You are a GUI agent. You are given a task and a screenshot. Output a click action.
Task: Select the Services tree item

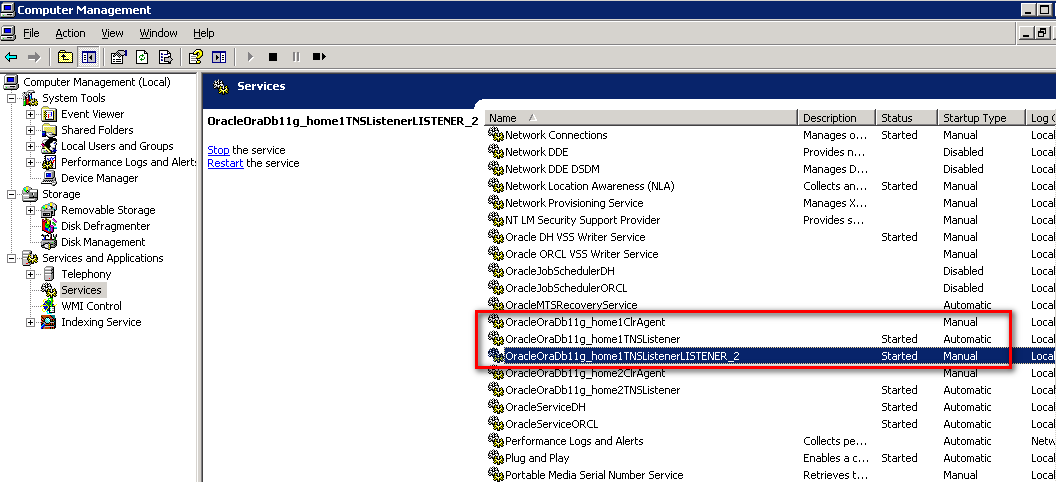pyautogui.click(x=81, y=290)
